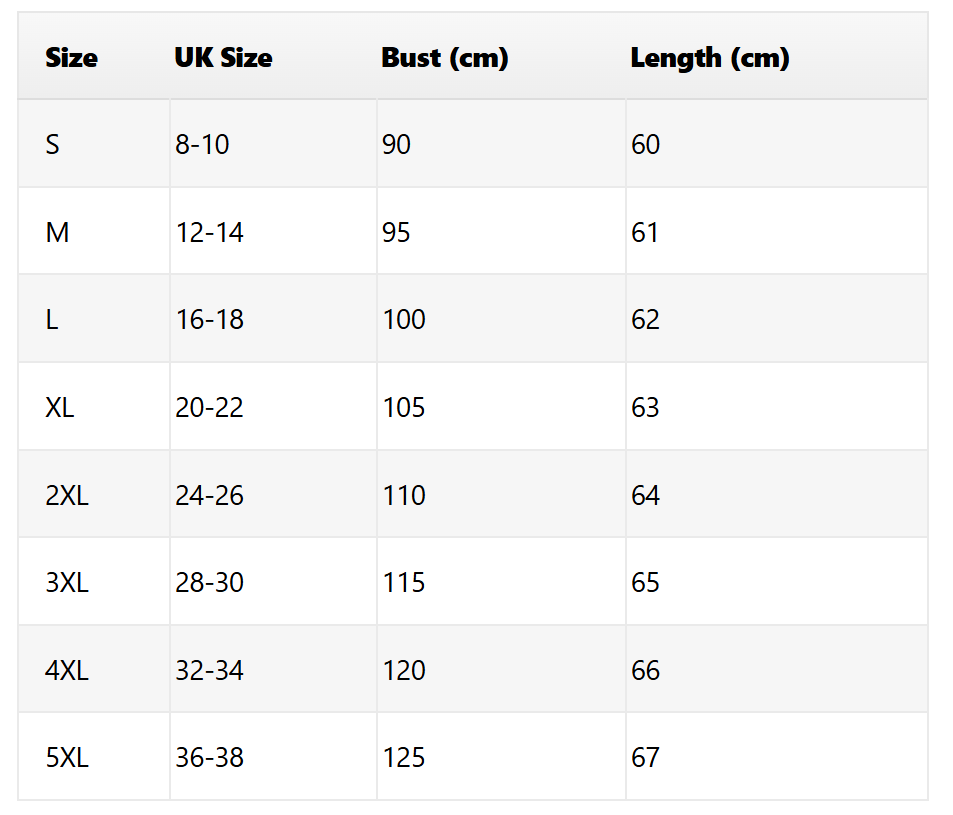The width and height of the screenshot is (953, 815).
Task: Click the UK size 36-38 cell
Action: click(x=209, y=758)
